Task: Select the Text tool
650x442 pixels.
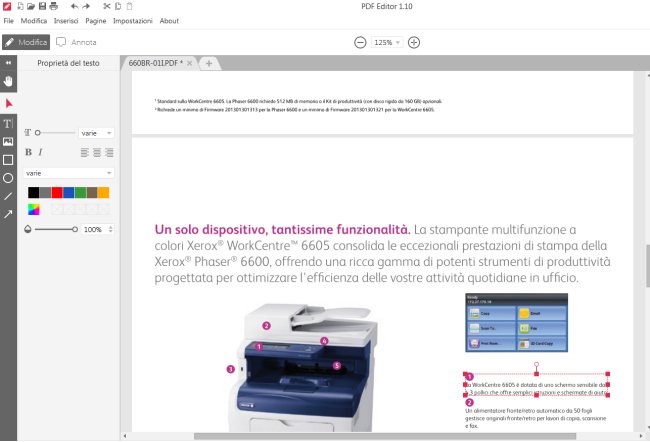Action: pyautogui.click(x=8, y=124)
